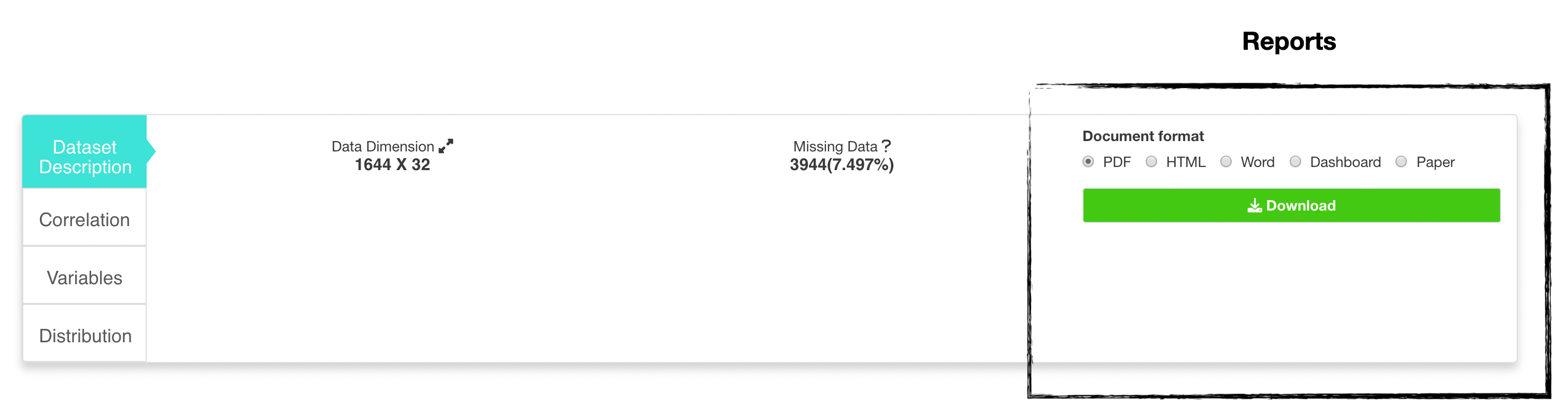
Task: Click the HTML label text
Action: pyautogui.click(x=1186, y=162)
